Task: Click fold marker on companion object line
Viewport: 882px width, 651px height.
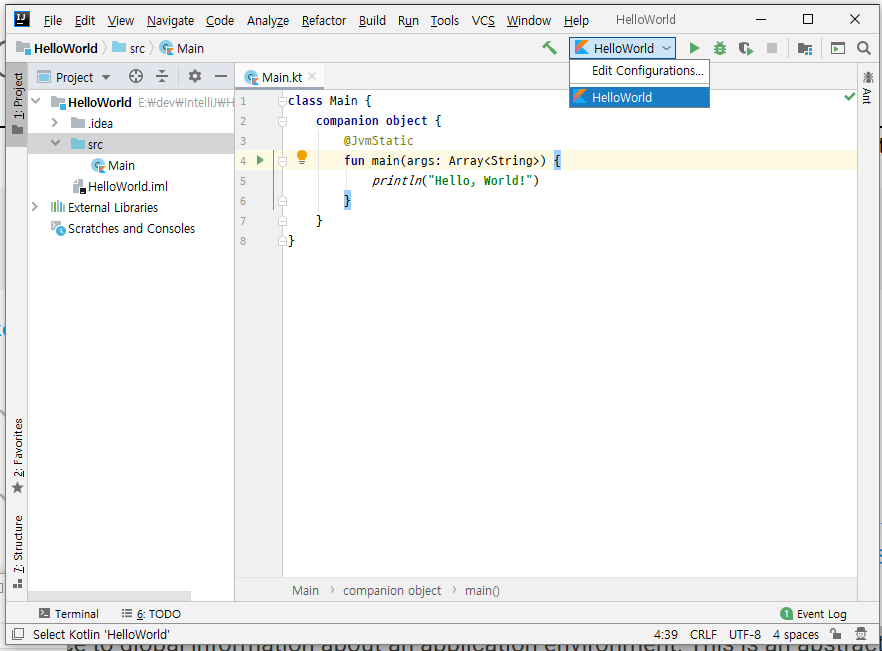Action: [282, 121]
